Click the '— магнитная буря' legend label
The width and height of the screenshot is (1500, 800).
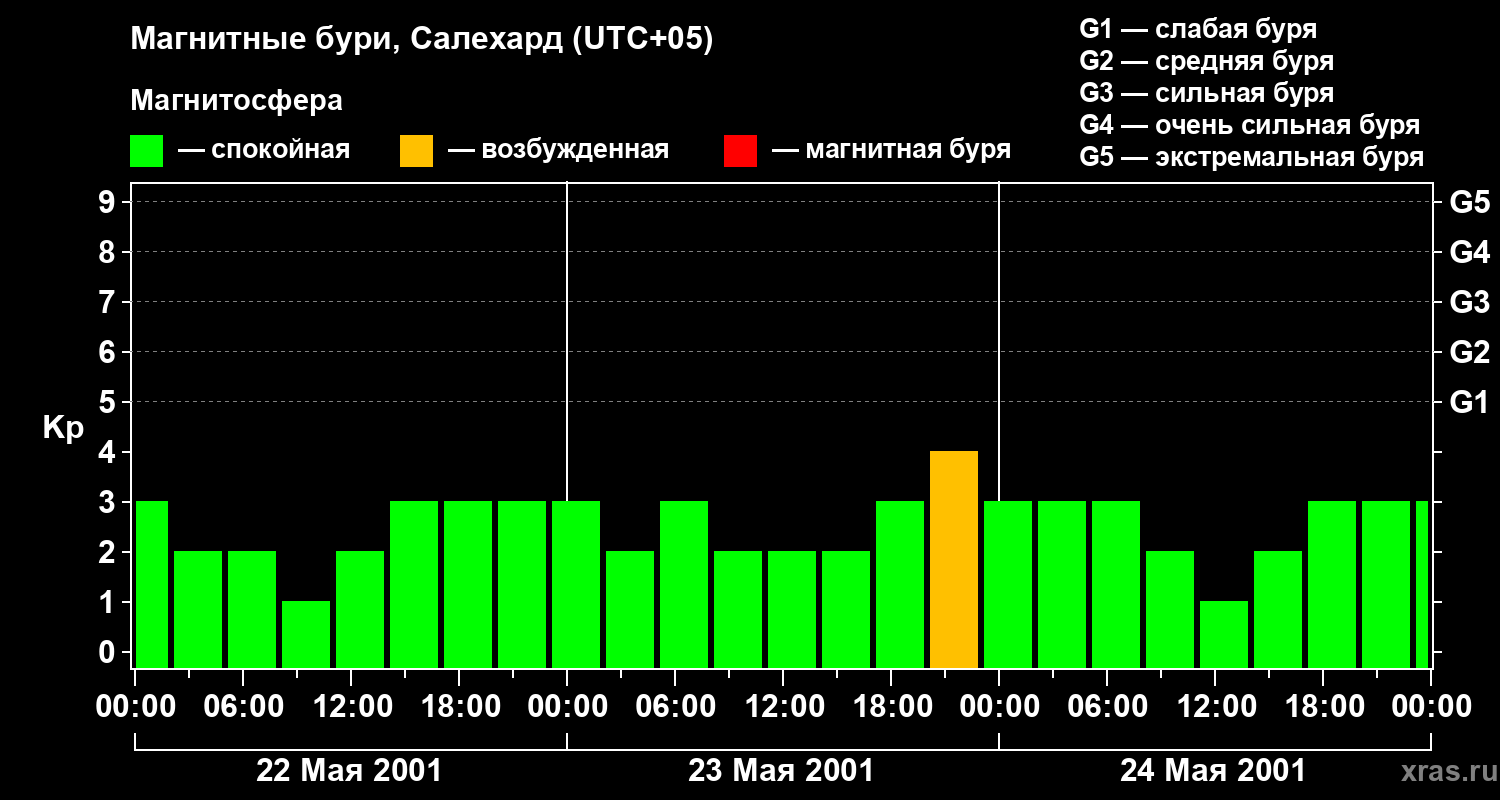(891, 151)
